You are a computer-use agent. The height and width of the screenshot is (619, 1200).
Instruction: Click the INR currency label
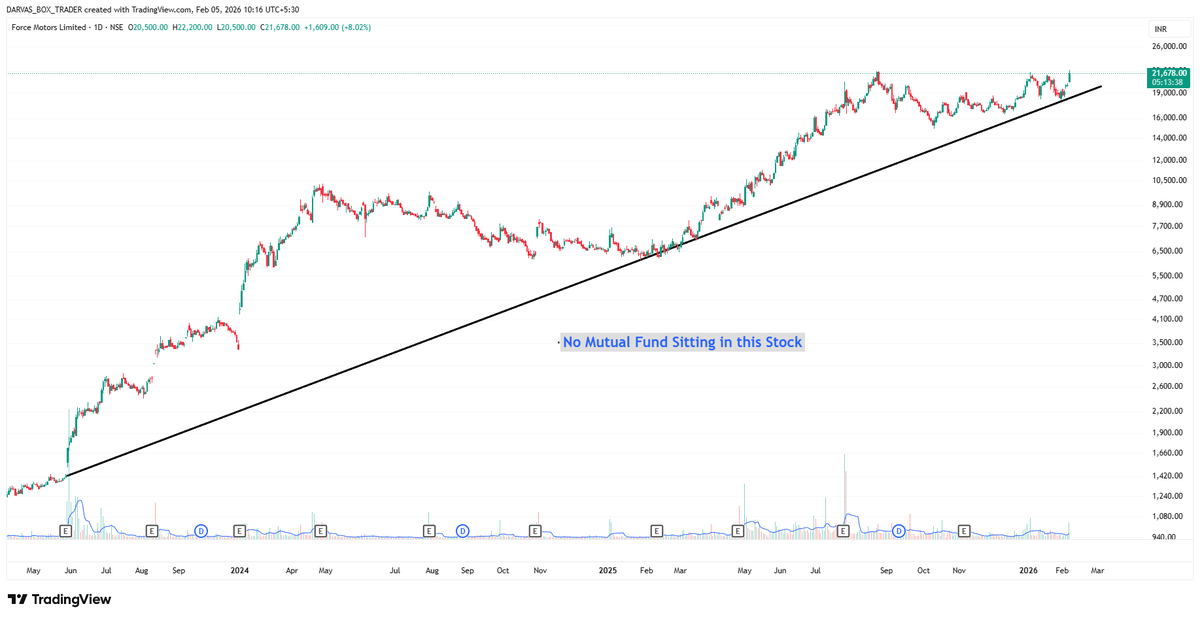coord(1161,29)
